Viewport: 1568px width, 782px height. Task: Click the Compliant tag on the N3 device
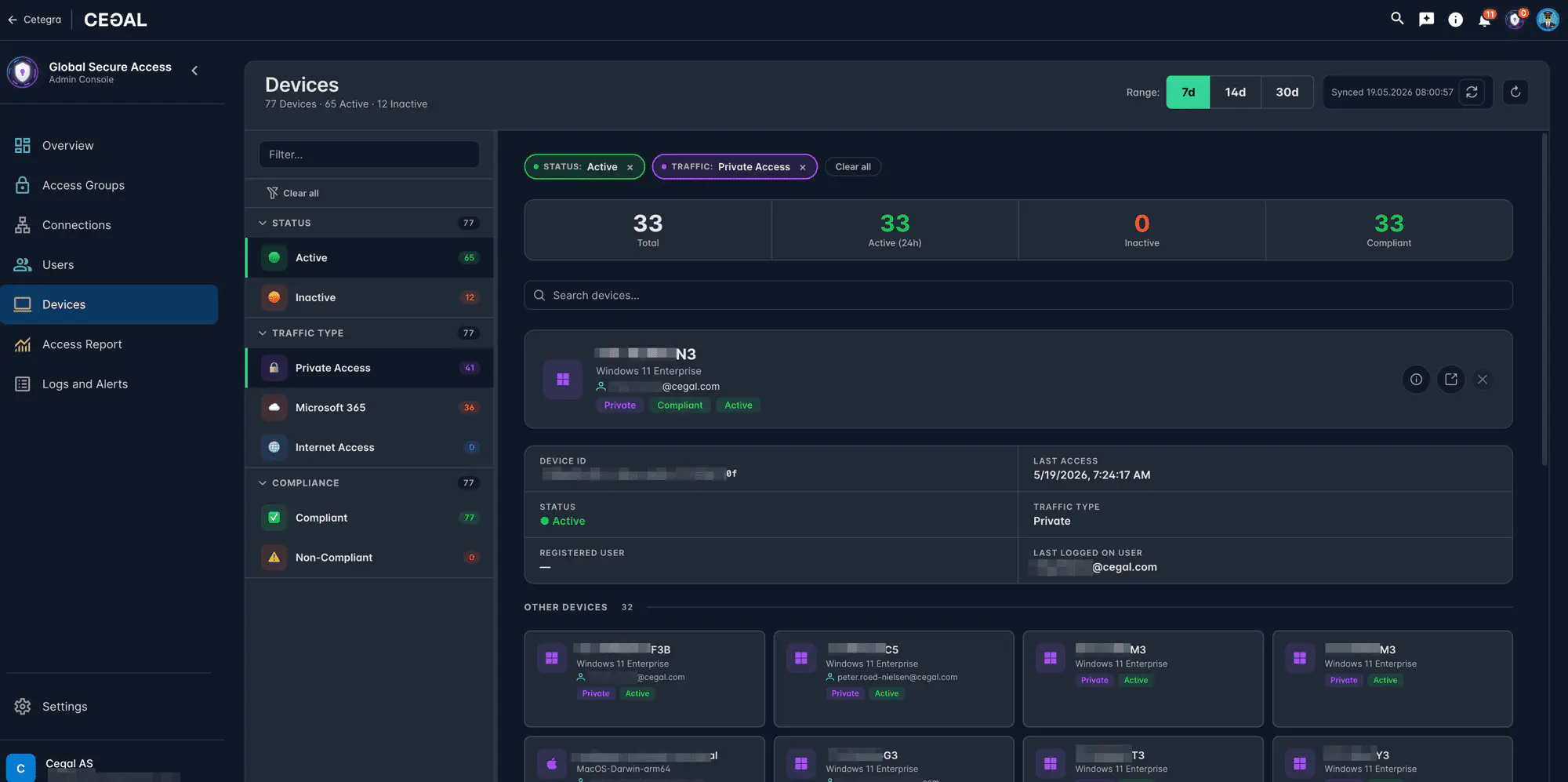[x=680, y=406]
